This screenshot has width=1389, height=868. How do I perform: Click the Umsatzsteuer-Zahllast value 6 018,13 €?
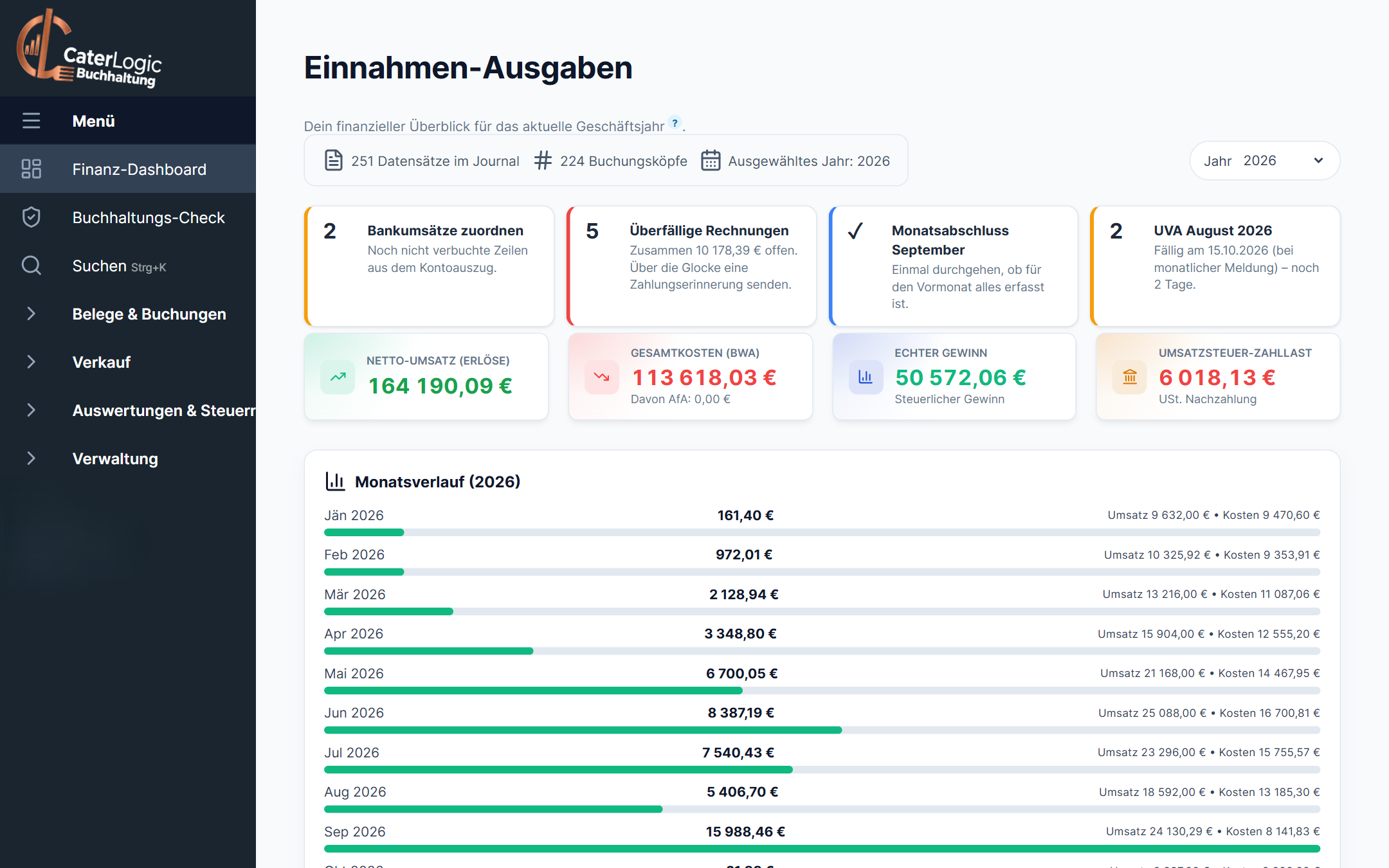coord(1217,377)
